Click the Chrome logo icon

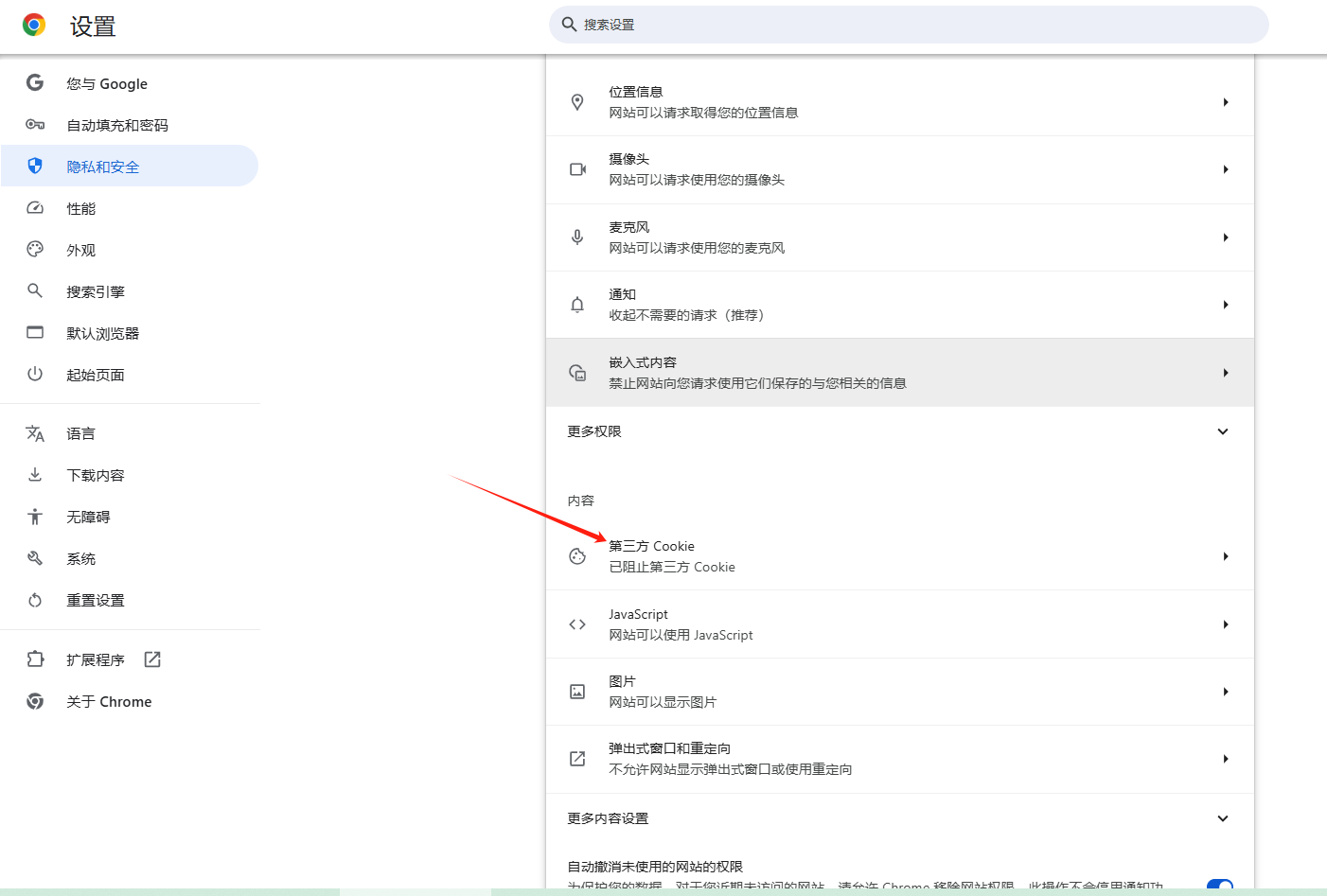tap(34, 26)
